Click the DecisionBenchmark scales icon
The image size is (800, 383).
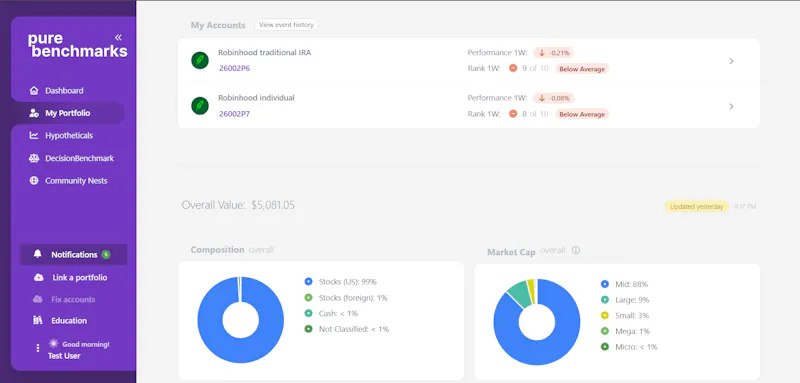(34, 158)
